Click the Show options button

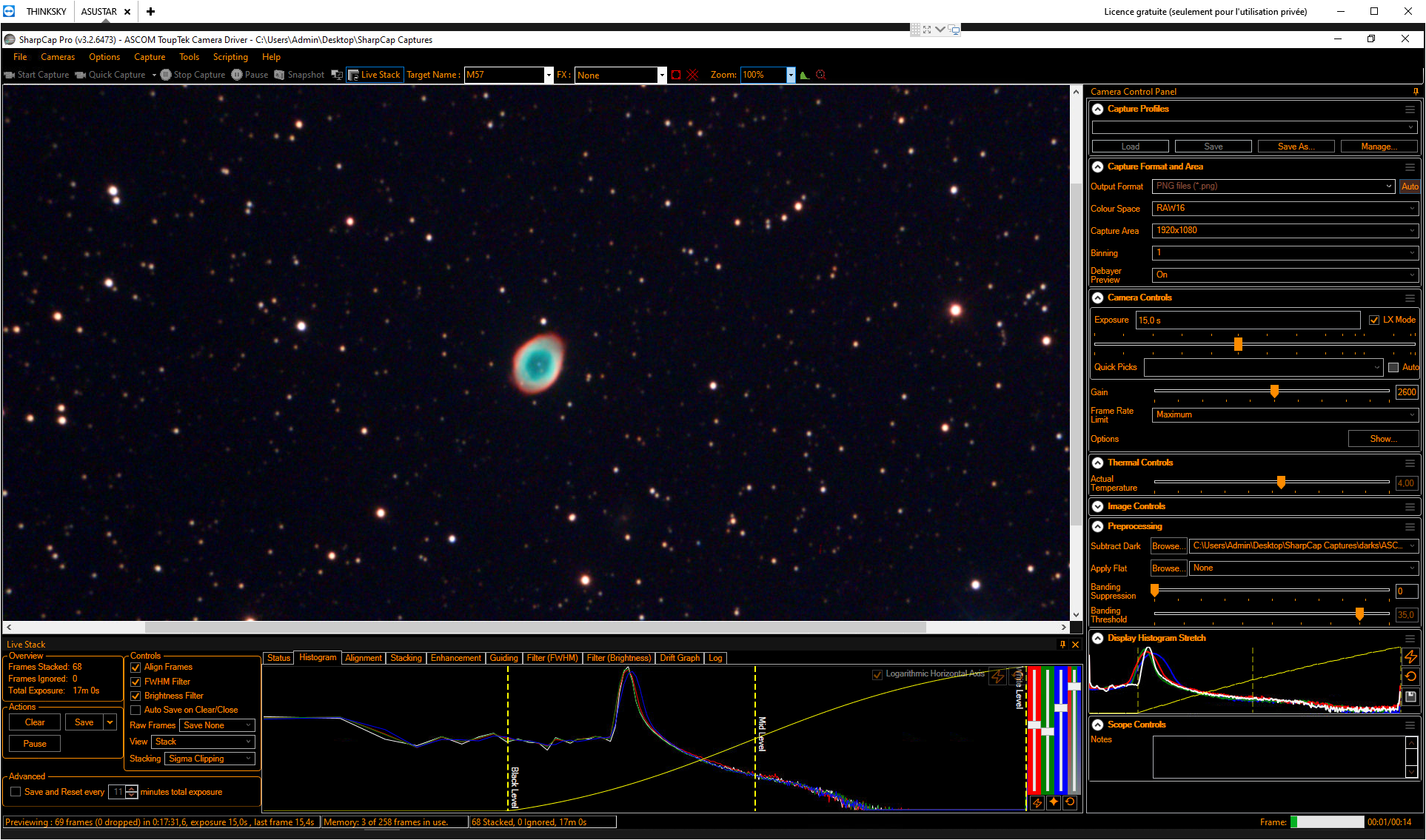pyautogui.click(x=1384, y=439)
